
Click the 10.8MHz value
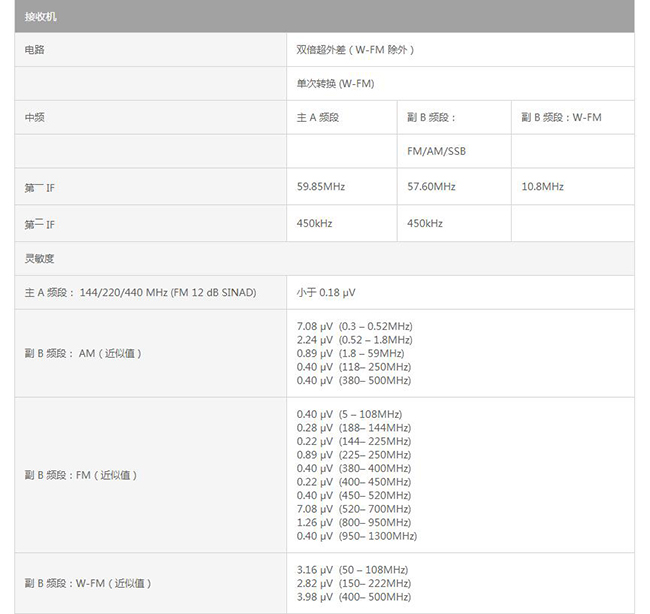click(543, 187)
